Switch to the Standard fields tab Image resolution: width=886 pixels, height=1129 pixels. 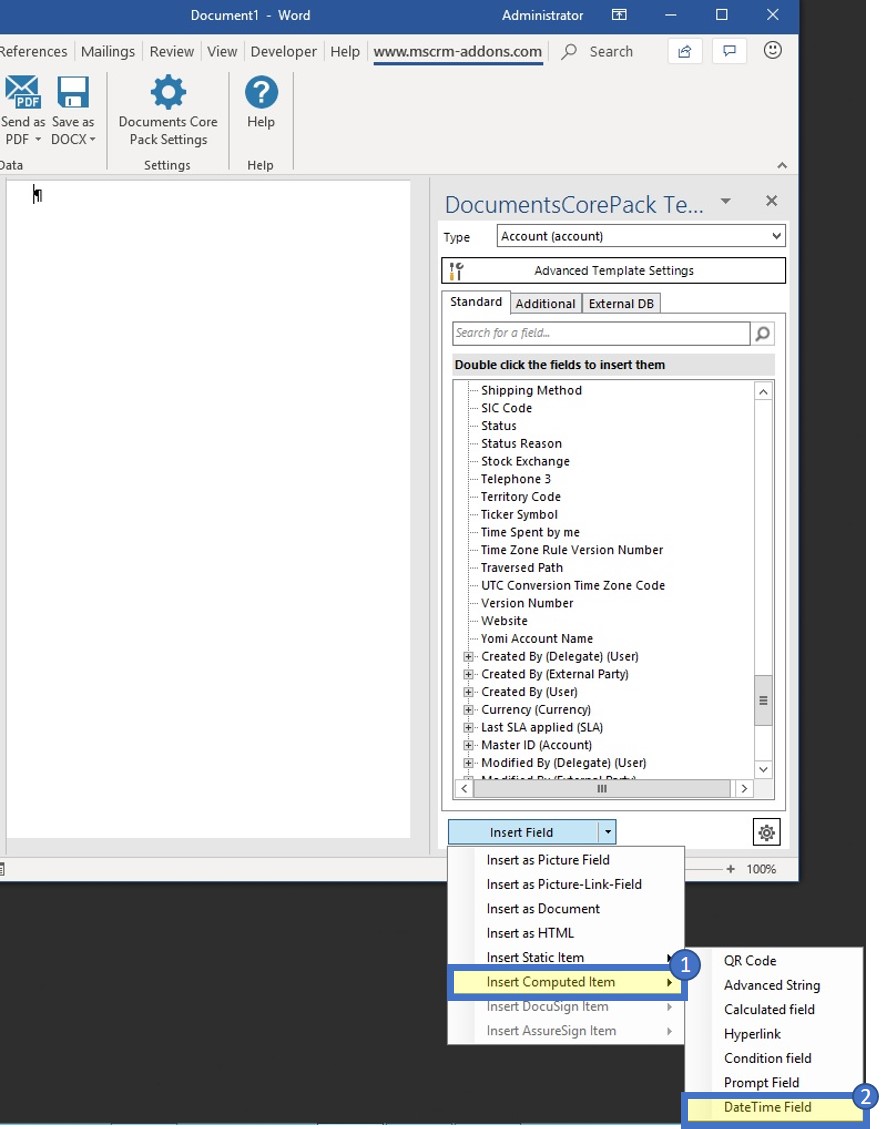[x=476, y=302]
